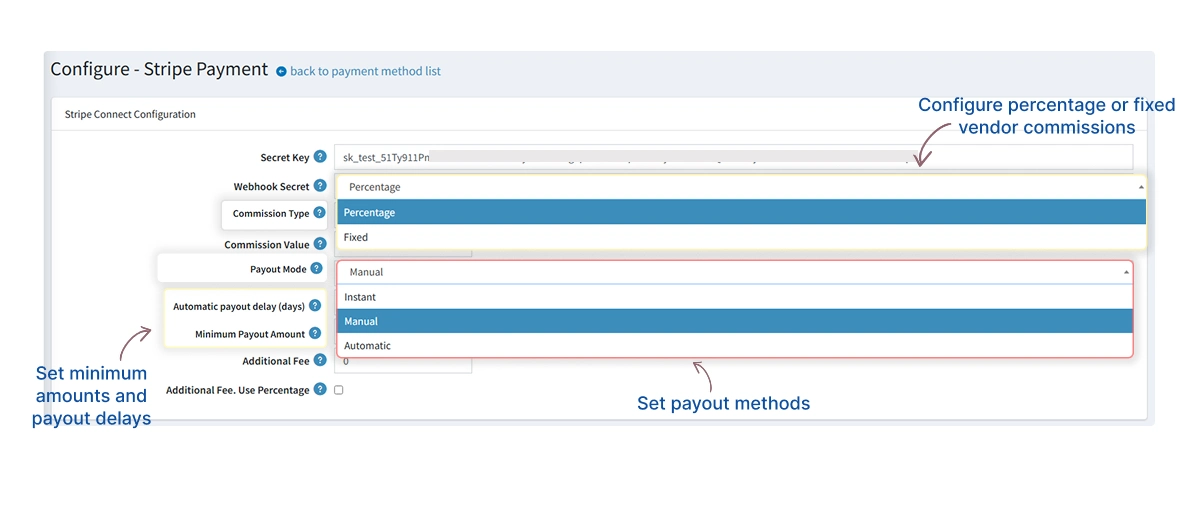Image resolution: width=1200 pixels, height=515 pixels.
Task: Click help icon next to Commission Value
Action: point(320,244)
